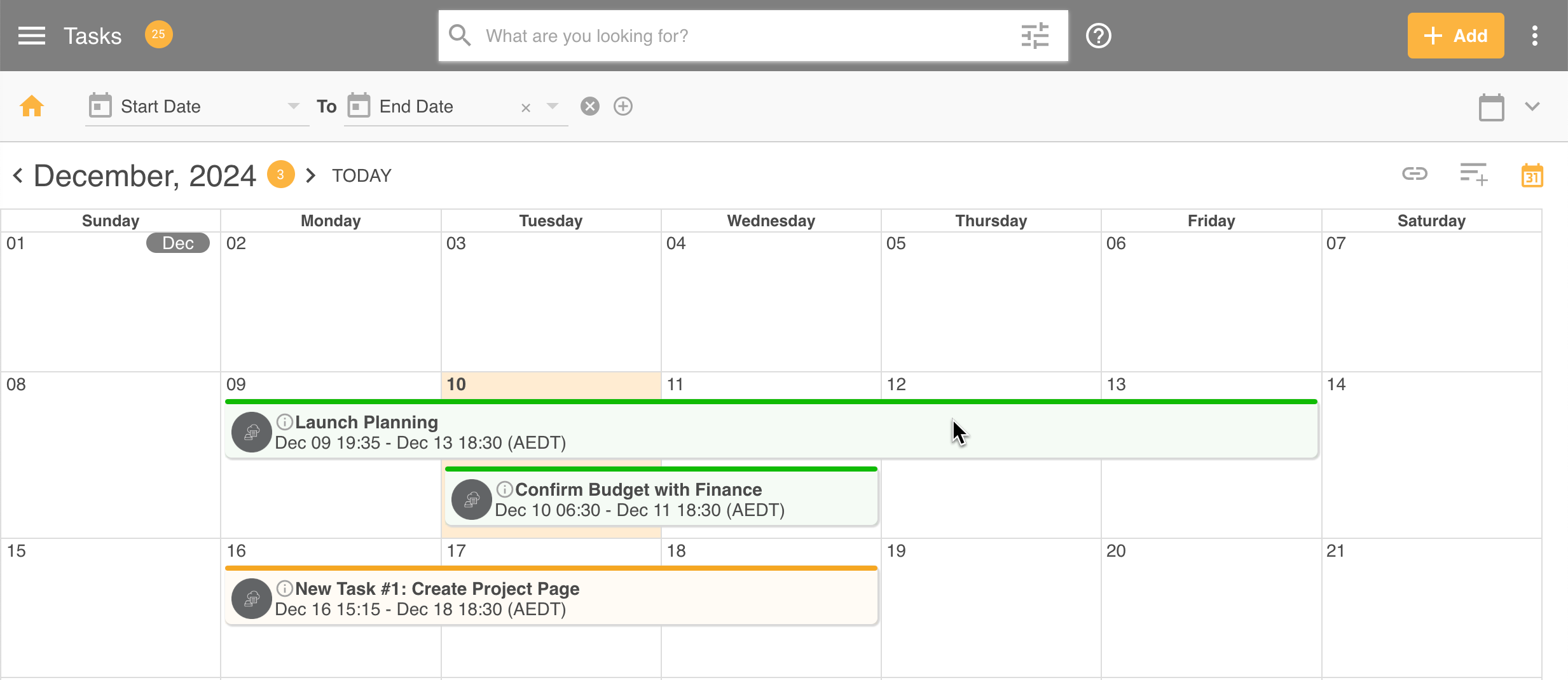Click the copy link icon
The image size is (1568, 680).
(1415, 173)
